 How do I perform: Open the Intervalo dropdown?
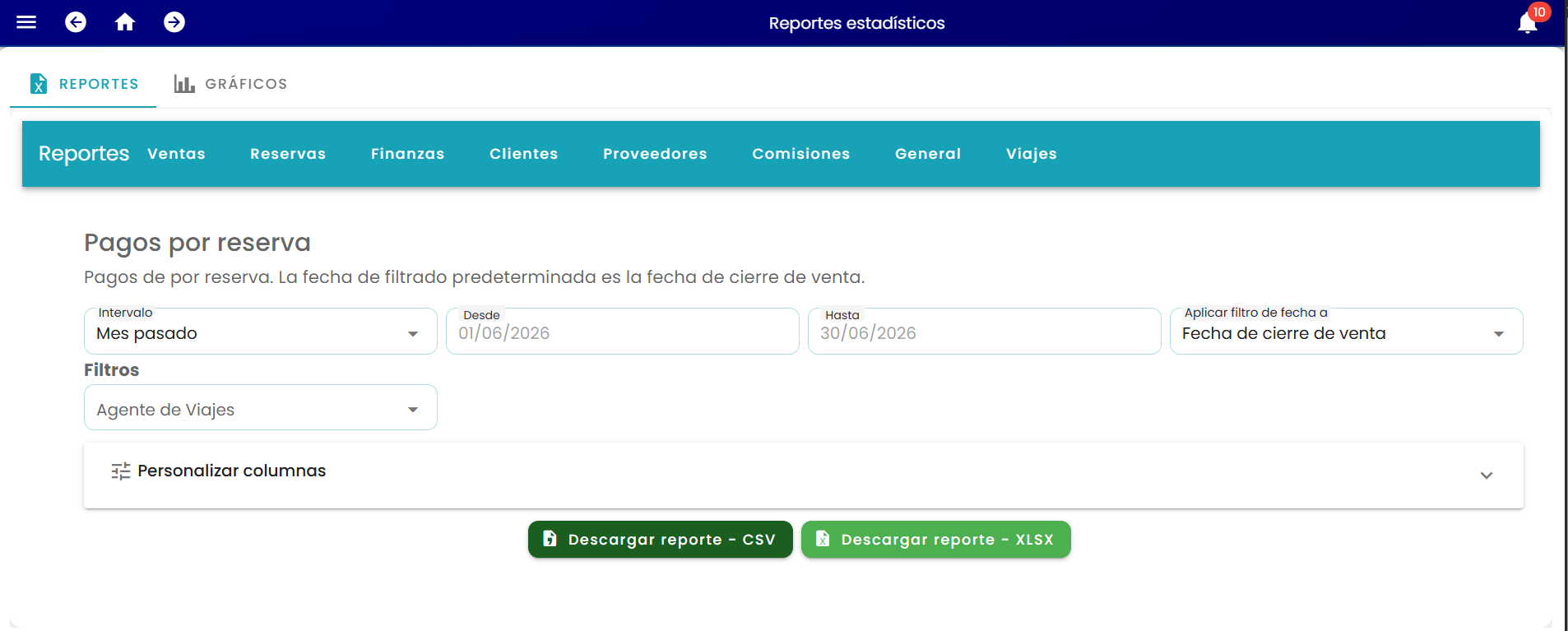261,332
